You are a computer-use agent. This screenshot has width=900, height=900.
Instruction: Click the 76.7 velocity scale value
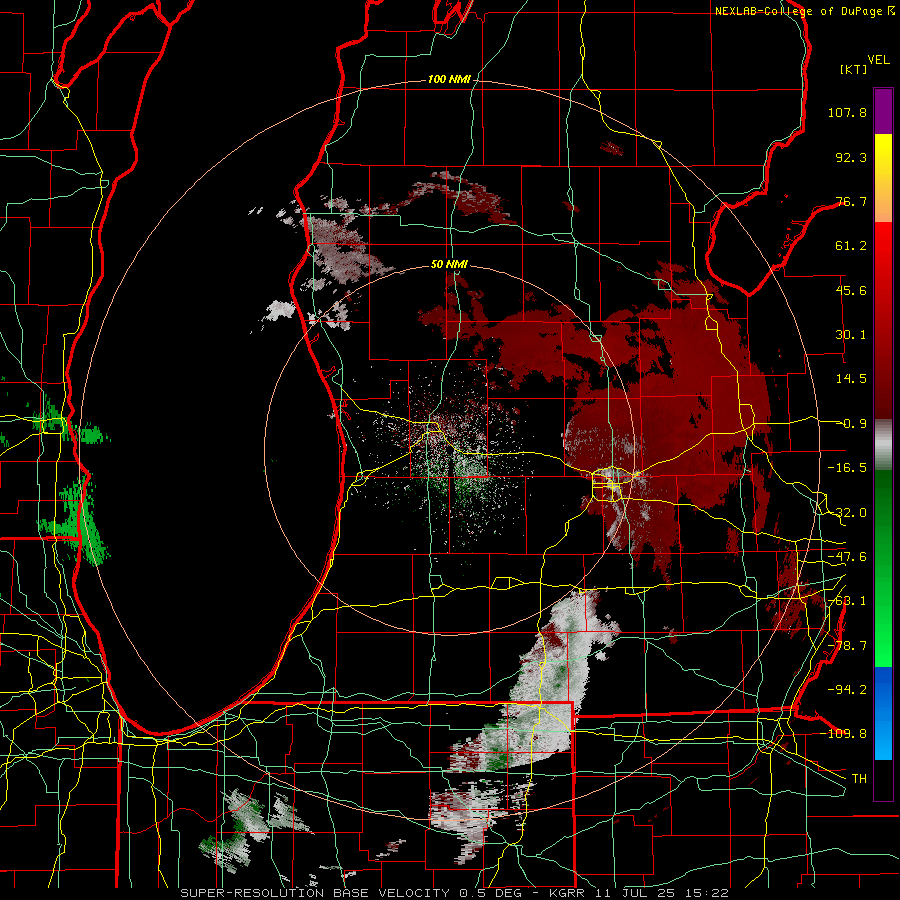coord(851,201)
